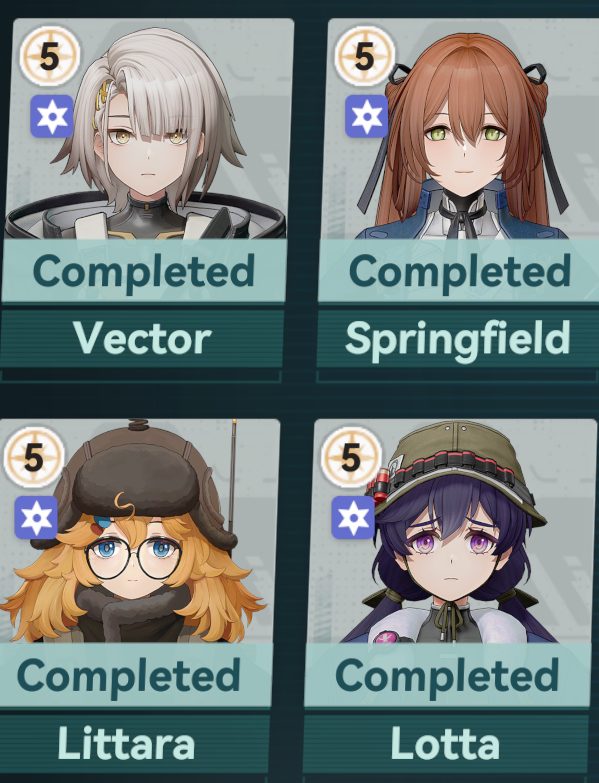Select Lotta's character portrait
The image size is (599, 783).
pyautogui.click(x=453, y=531)
